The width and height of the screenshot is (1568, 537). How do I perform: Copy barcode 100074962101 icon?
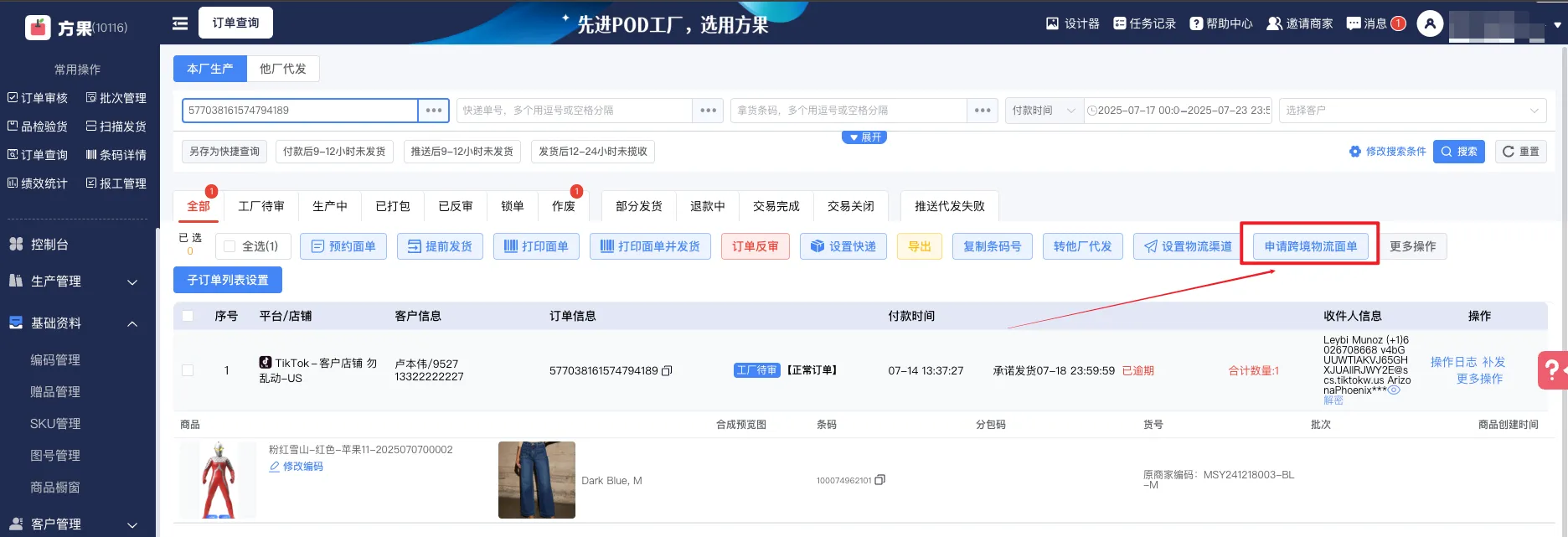click(x=879, y=480)
